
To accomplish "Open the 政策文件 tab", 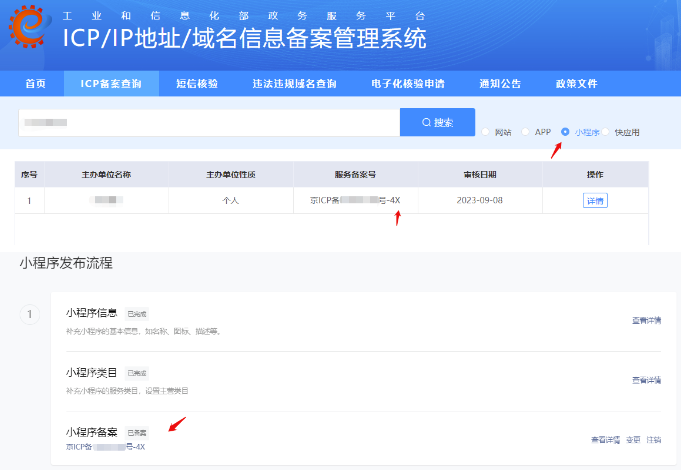I will (576, 84).
